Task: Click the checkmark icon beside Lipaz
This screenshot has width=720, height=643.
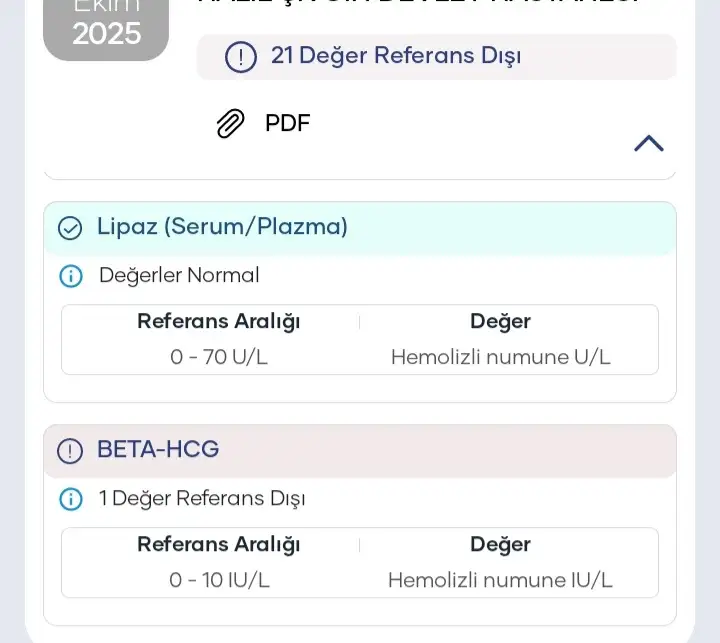Action: [x=70, y=228]
